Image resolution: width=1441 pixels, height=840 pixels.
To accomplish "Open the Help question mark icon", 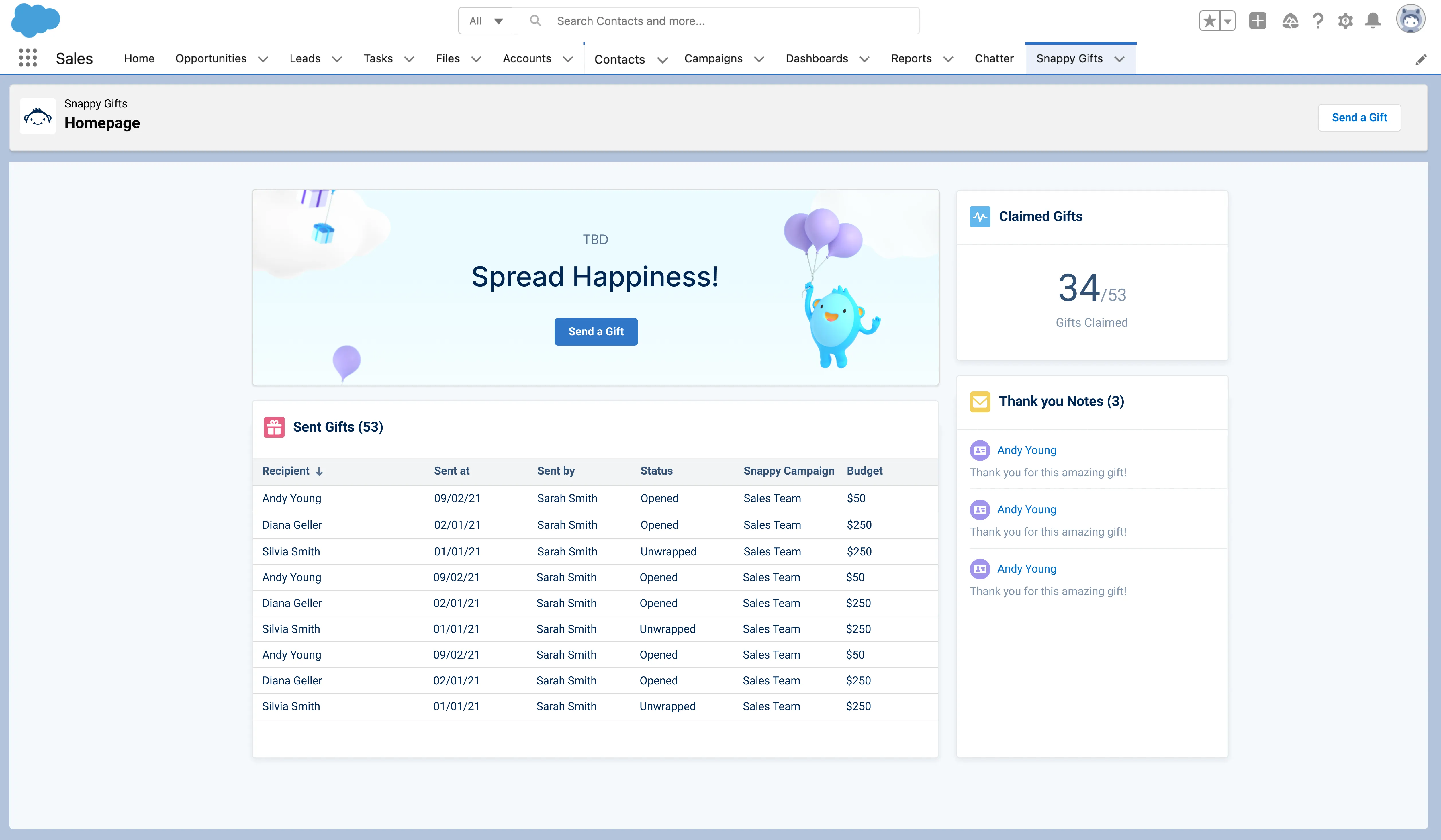I will point(1318,21).
